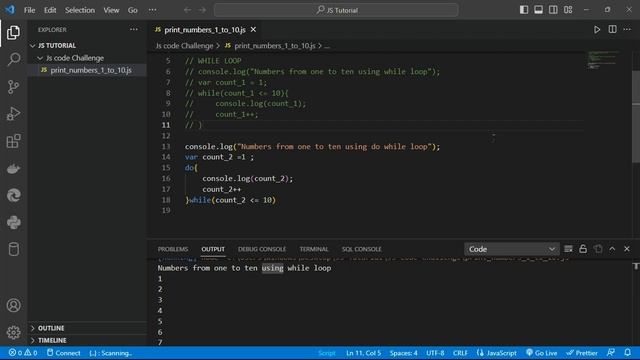
Task: Click Js code Challenge breadcrumb
Action: tap(184, 46)
